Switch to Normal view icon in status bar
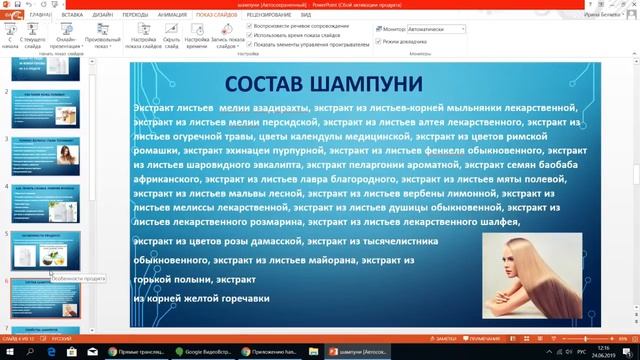The image size is (640, 360). [x=513, y=339]
